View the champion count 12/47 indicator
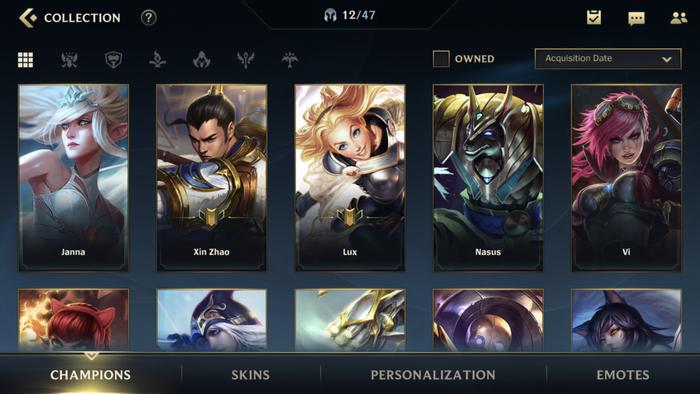Viewport: 700px width, 394px height. (350, 16)
